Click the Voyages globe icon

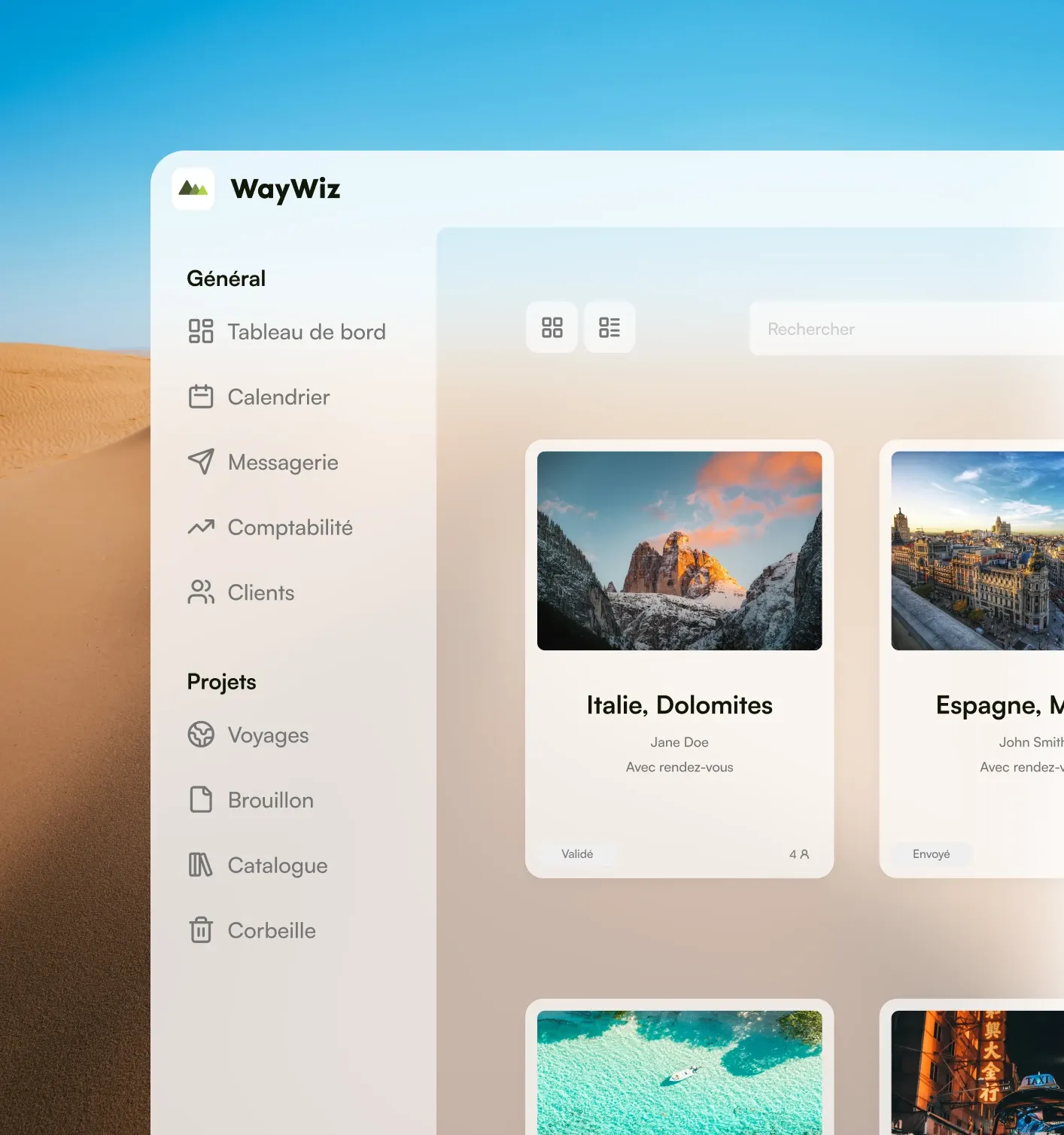(201, 735)
